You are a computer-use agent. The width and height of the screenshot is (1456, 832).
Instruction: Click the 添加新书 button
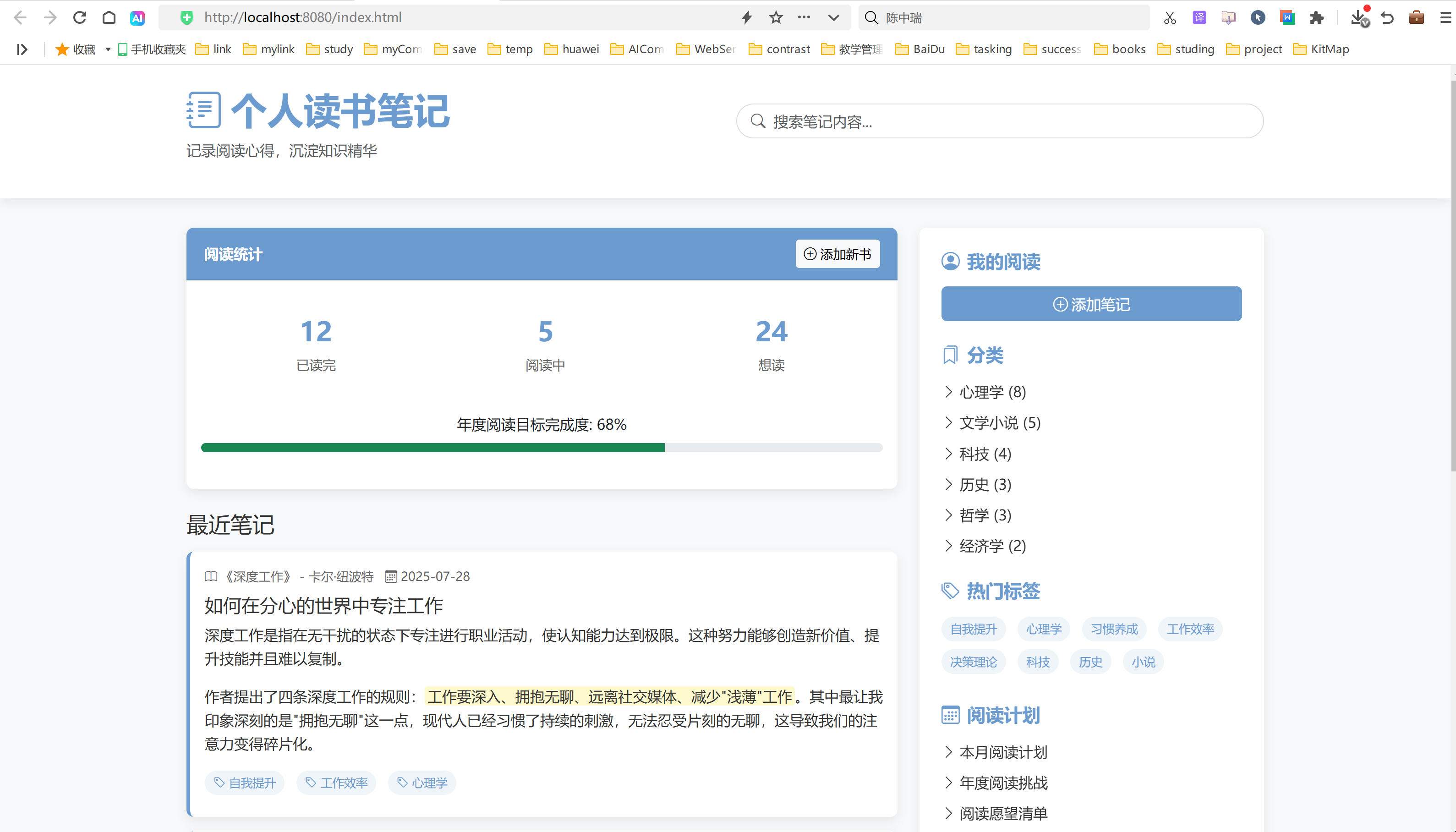837,254
